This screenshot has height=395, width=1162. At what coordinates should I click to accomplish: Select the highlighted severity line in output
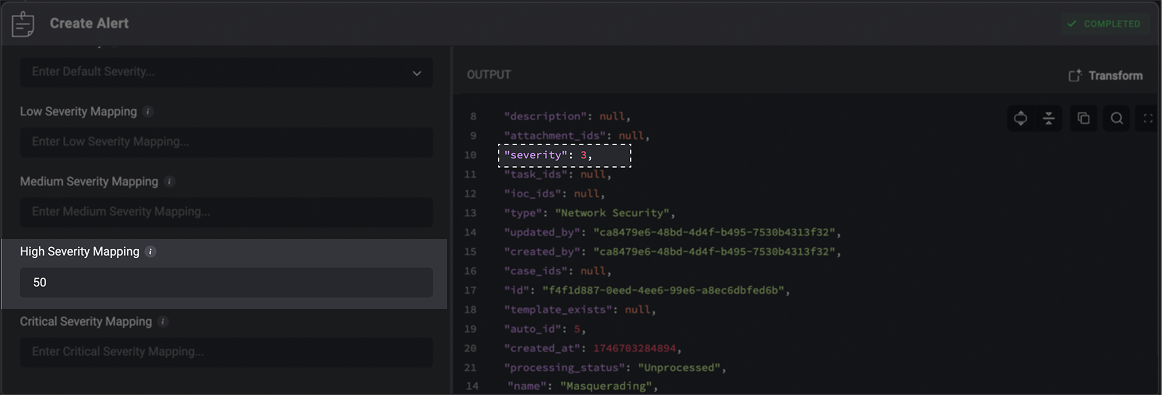(564, 156)
